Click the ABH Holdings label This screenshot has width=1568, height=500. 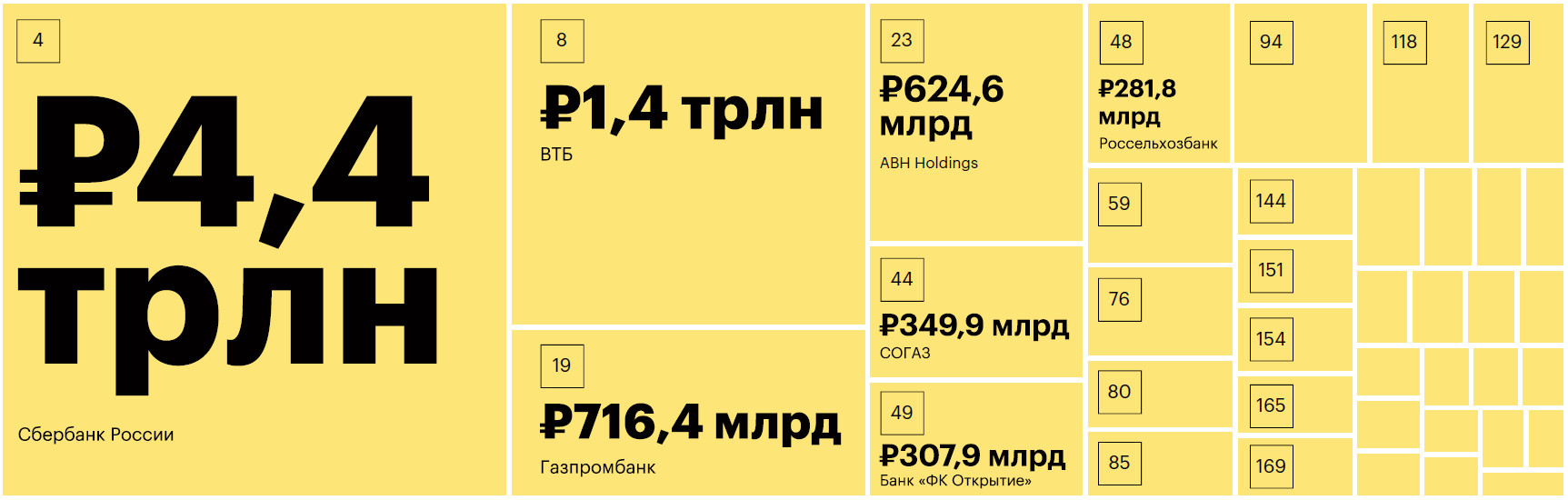click(x=928, y=163)
